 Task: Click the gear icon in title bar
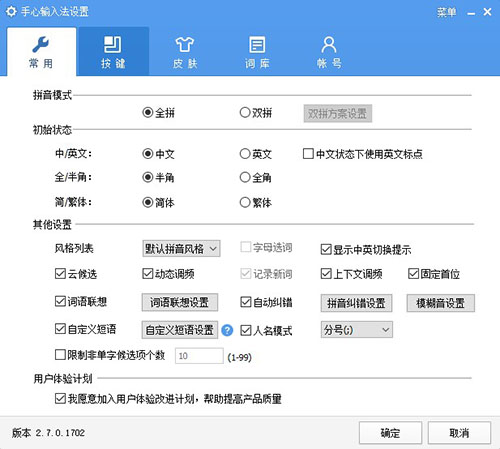11,12
